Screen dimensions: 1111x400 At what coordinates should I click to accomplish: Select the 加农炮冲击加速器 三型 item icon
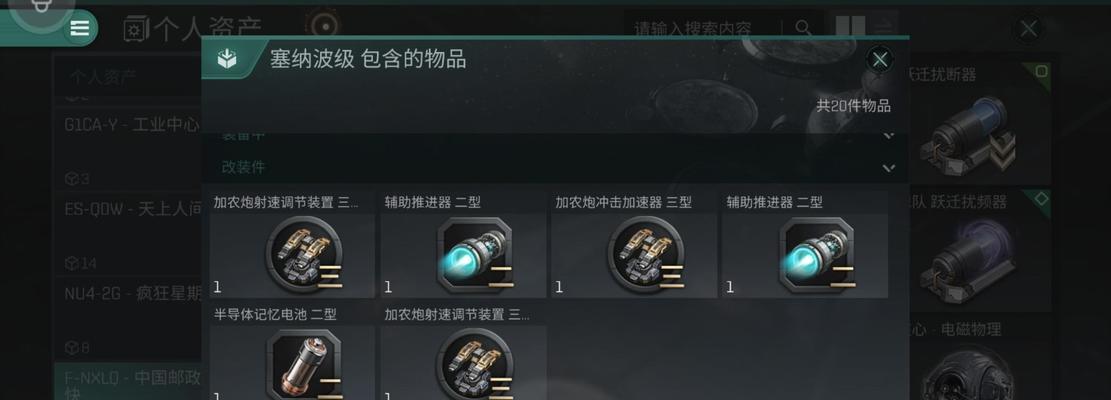pyautogui.click(x=645, y=254)
